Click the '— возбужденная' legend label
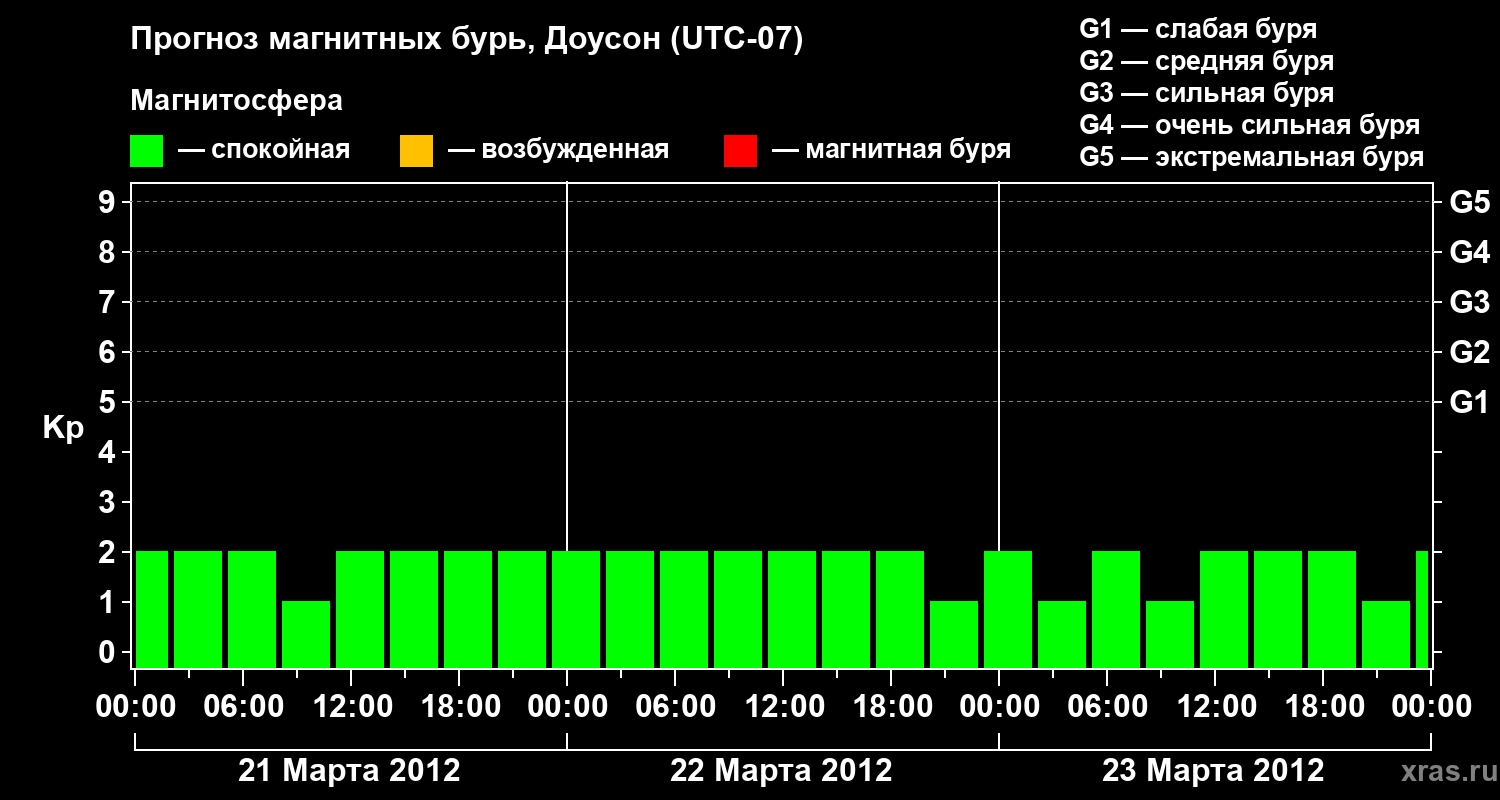 pos(558,150)
